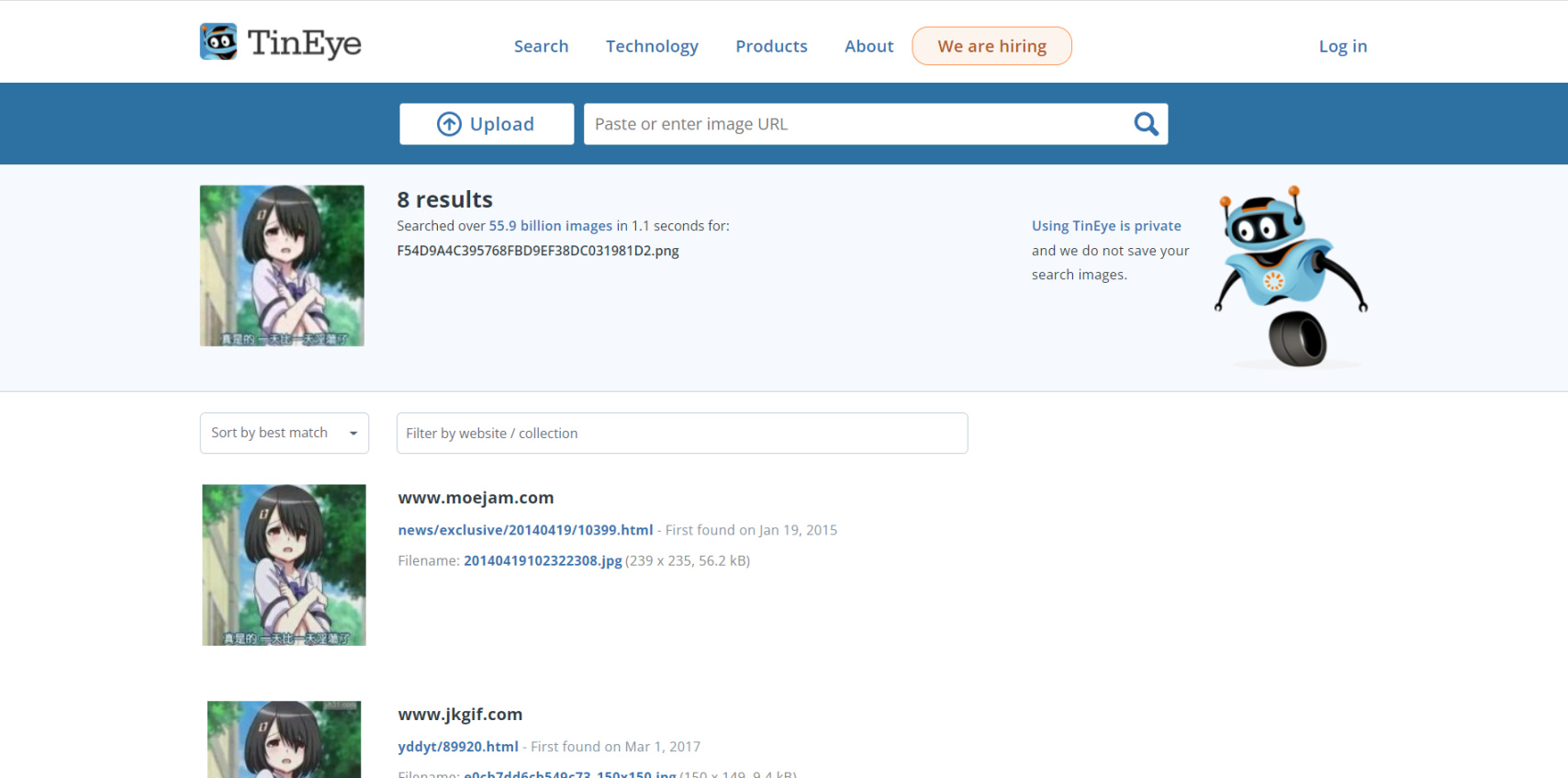Select the www.moejam.com result heading
The width and height of the screenshot is (1568, 778).
tap(476, 498)
